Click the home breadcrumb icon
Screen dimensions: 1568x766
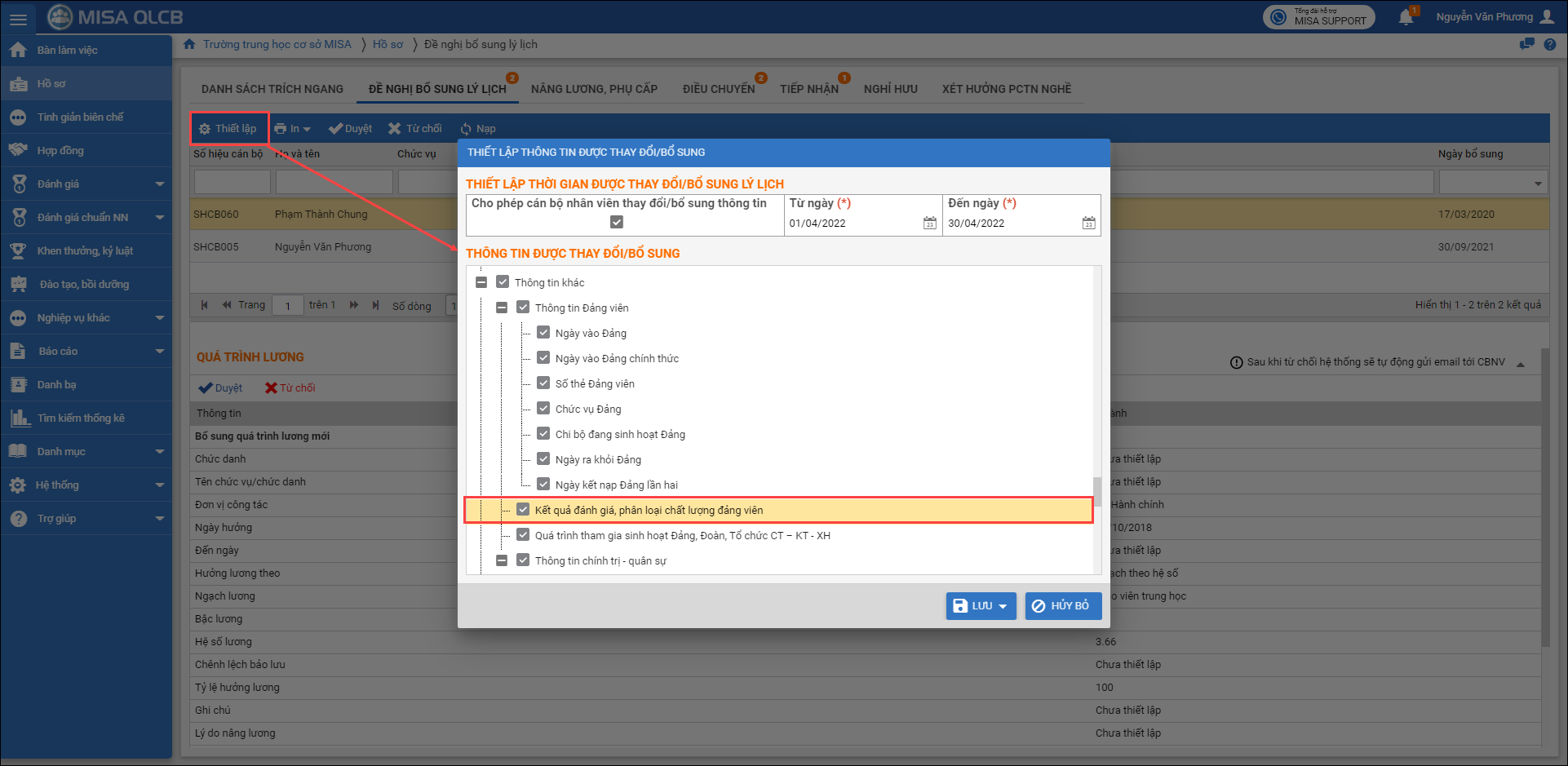click(x=189, y=44)
